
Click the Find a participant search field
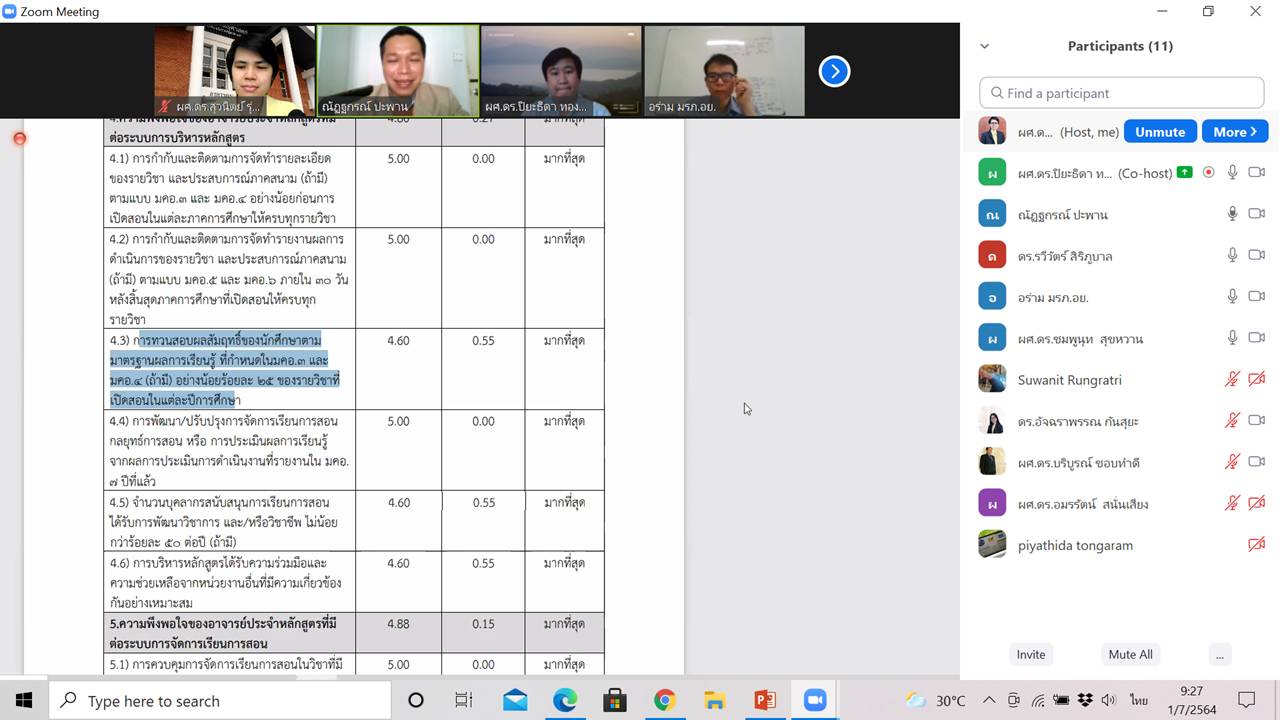[x=1122, y=93]
